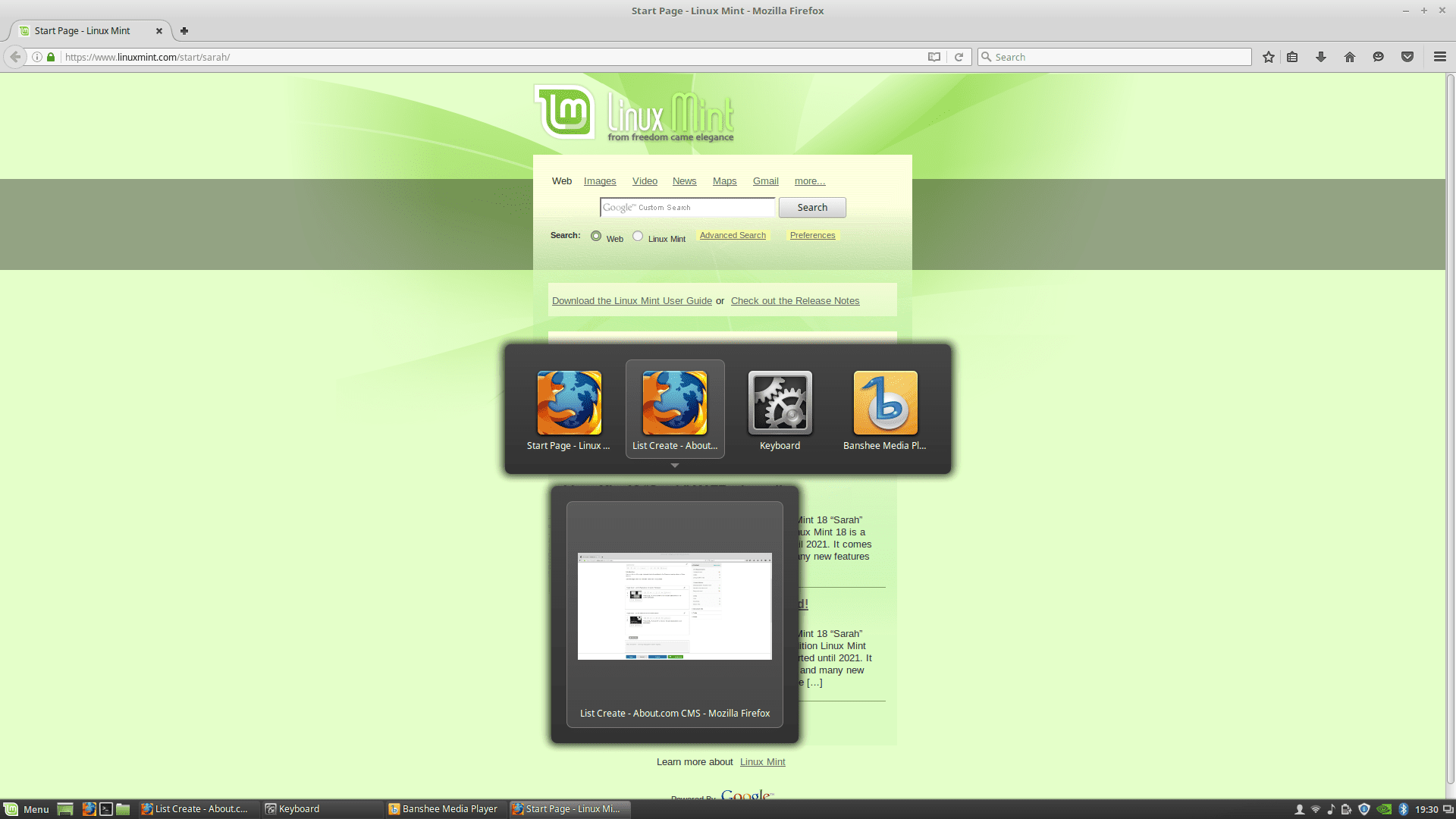The image size is (1456, 819).
Task: Open the Preferences link
Action: click(x=812, y=235)
